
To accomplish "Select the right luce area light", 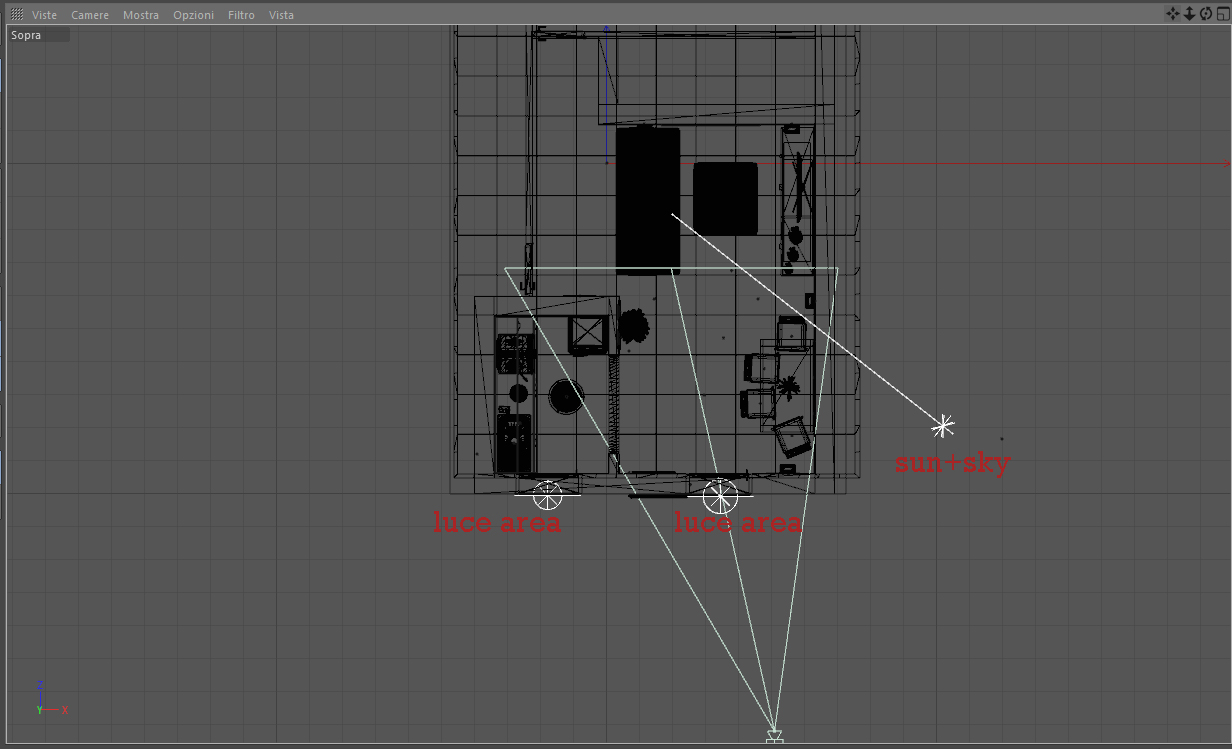I will pyautogui.click(x=720, y=496).
